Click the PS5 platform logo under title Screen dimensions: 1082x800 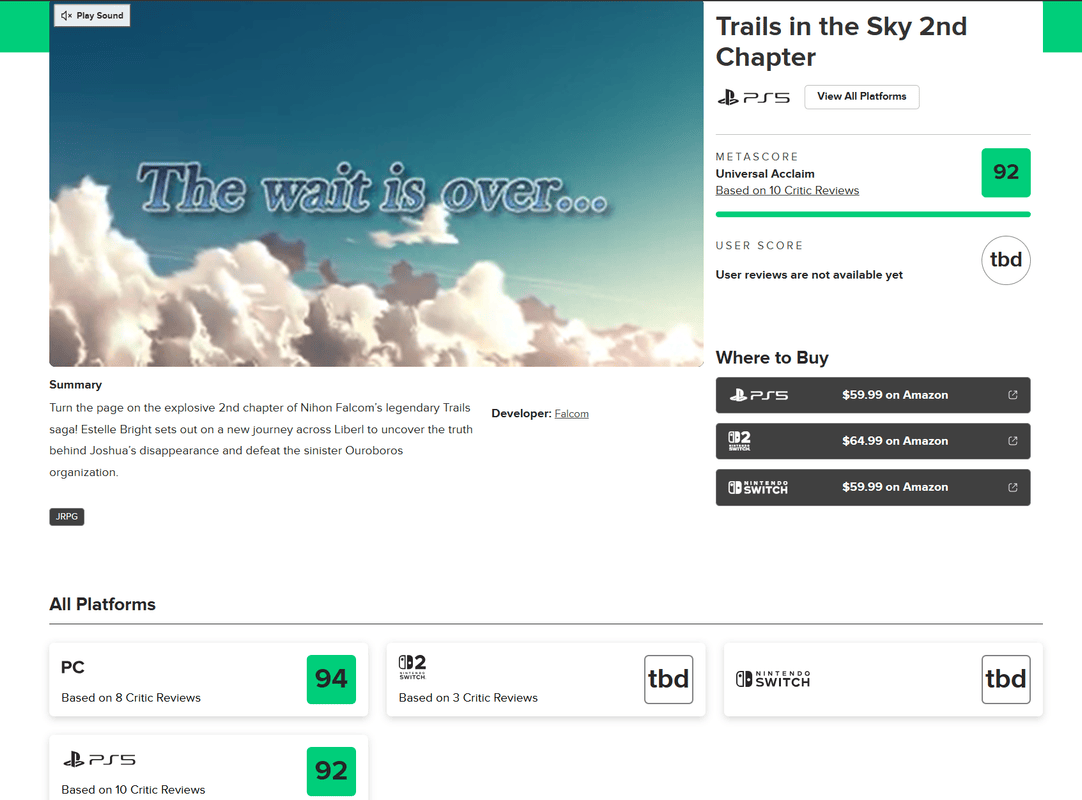753,97
